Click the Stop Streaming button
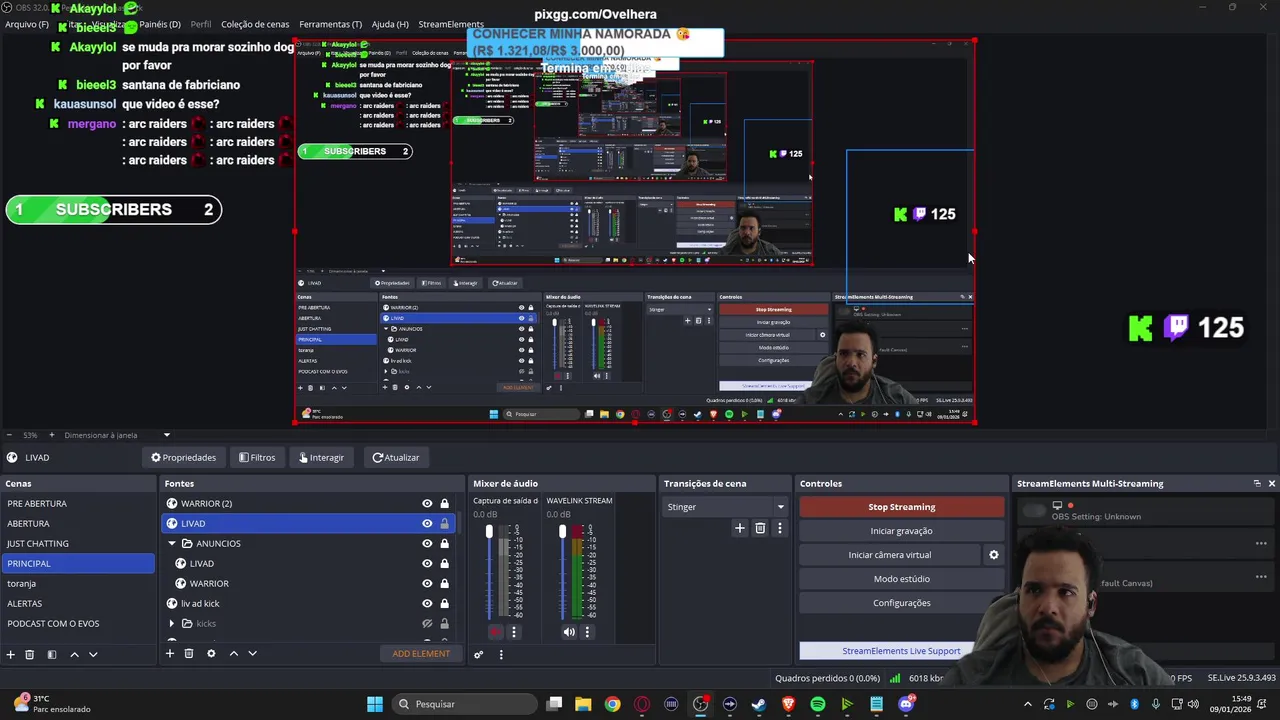This screenshot has width=1280, height=720. 901,507
